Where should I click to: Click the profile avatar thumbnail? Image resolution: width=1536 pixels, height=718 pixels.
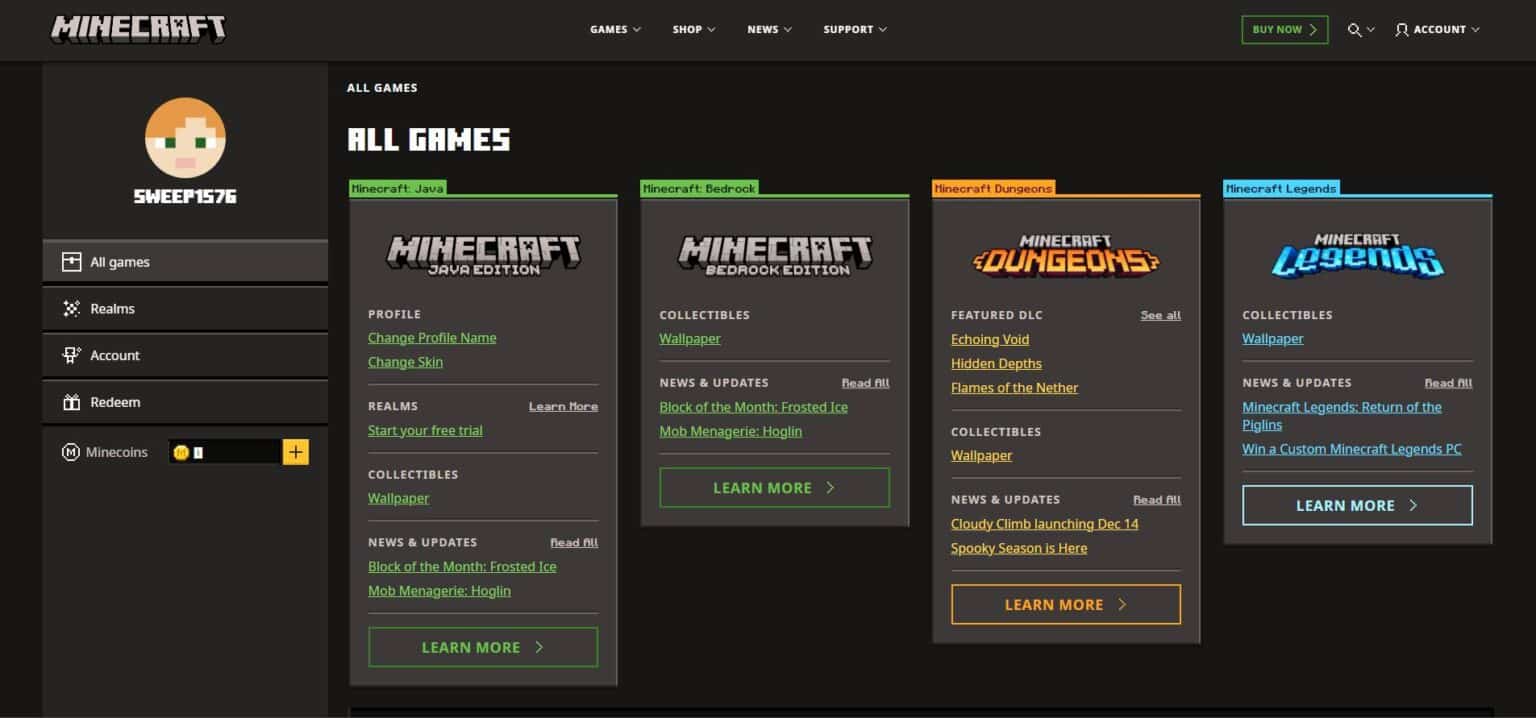(185, 138)
